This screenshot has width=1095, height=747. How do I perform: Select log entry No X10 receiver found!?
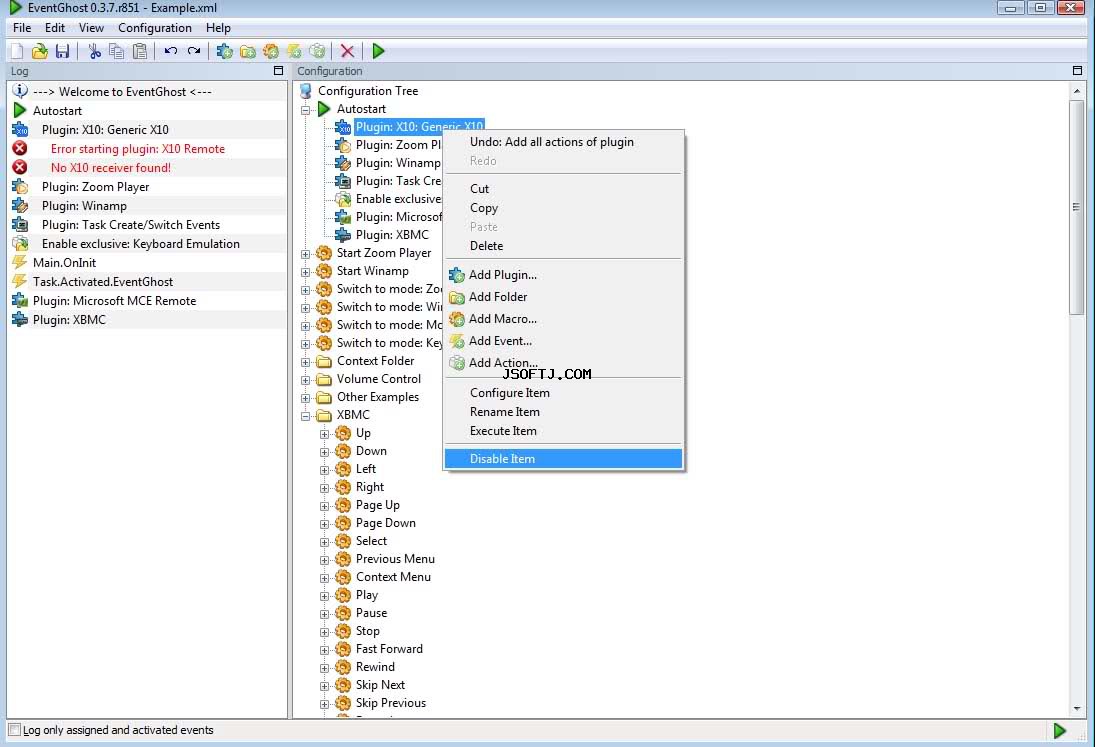point(110,168)
